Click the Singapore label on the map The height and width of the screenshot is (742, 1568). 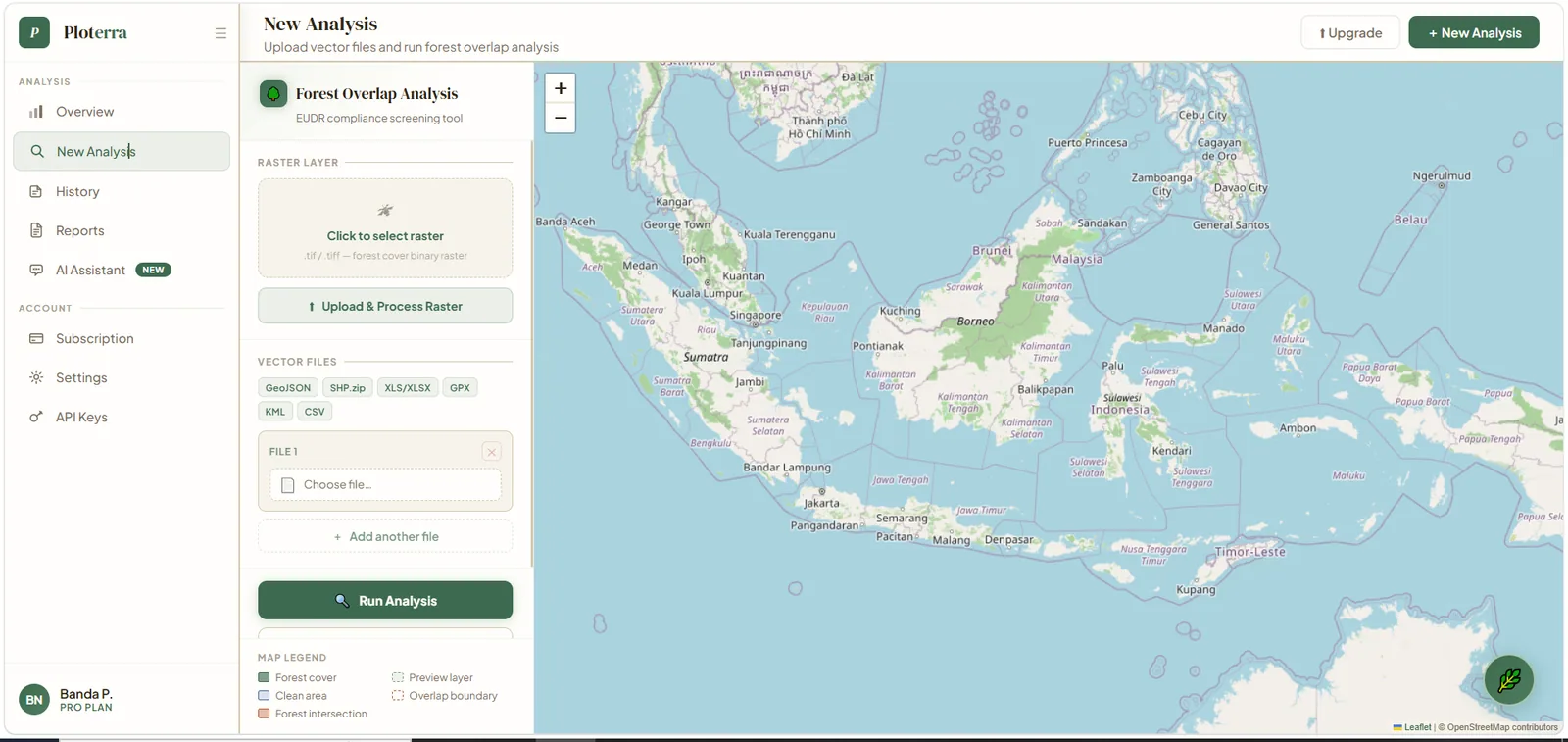[x=756, y=316]
